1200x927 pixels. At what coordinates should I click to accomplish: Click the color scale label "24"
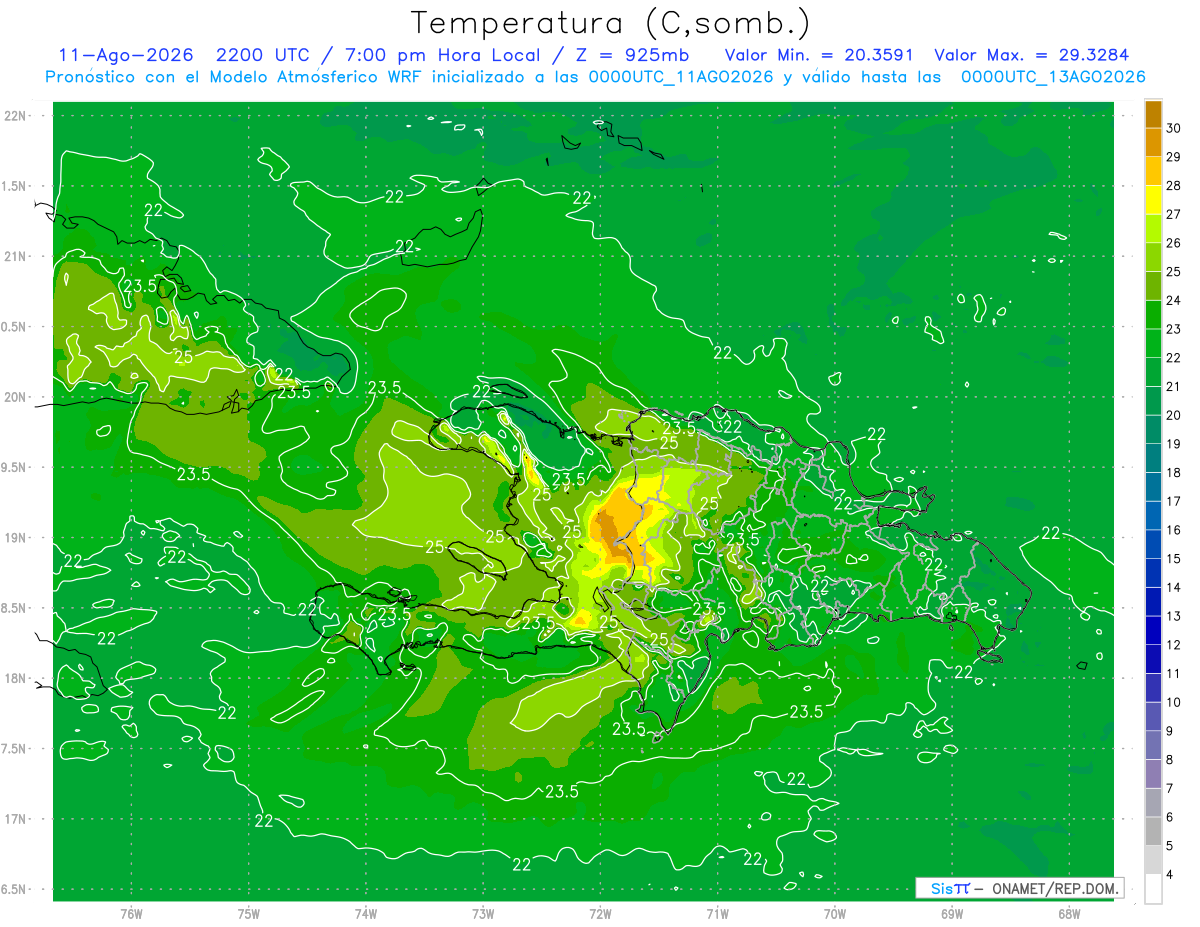1173,300
